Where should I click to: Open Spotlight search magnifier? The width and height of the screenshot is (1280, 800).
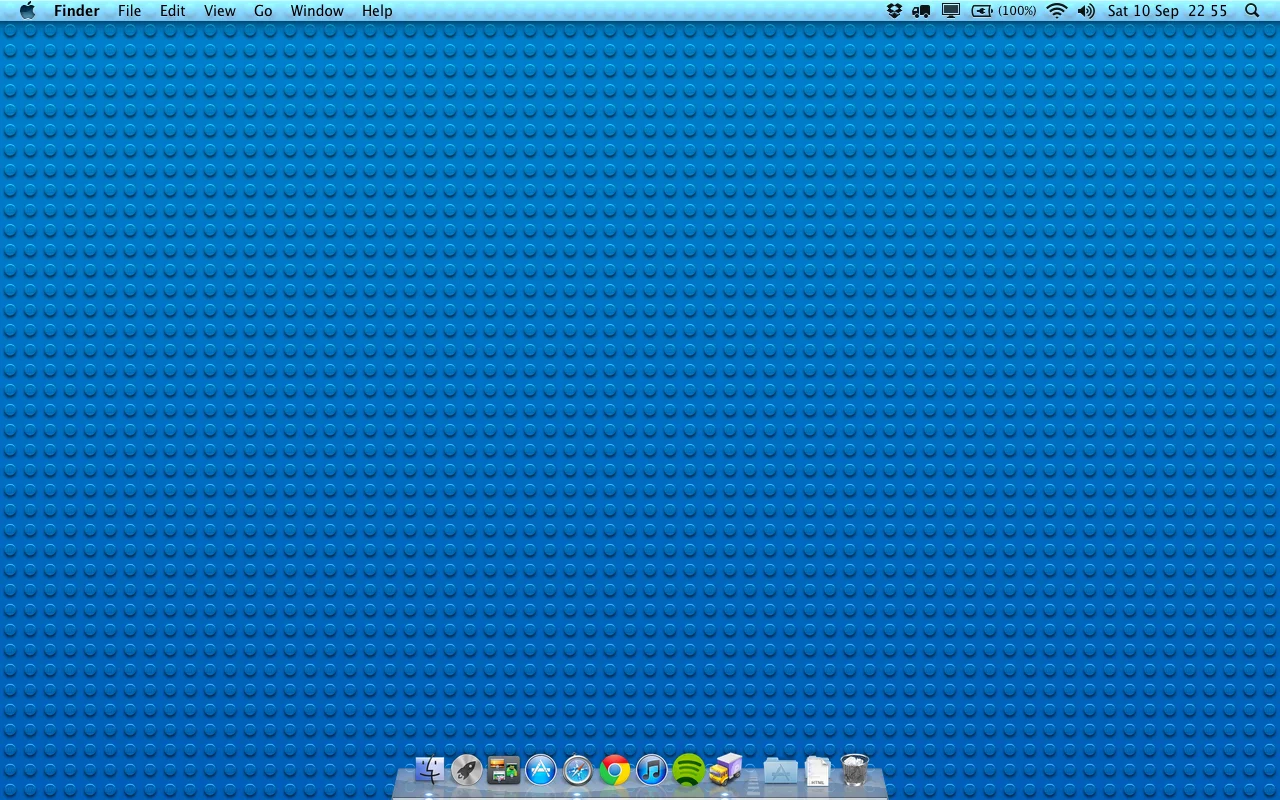pyautogui.click(x=1252, y=11)
